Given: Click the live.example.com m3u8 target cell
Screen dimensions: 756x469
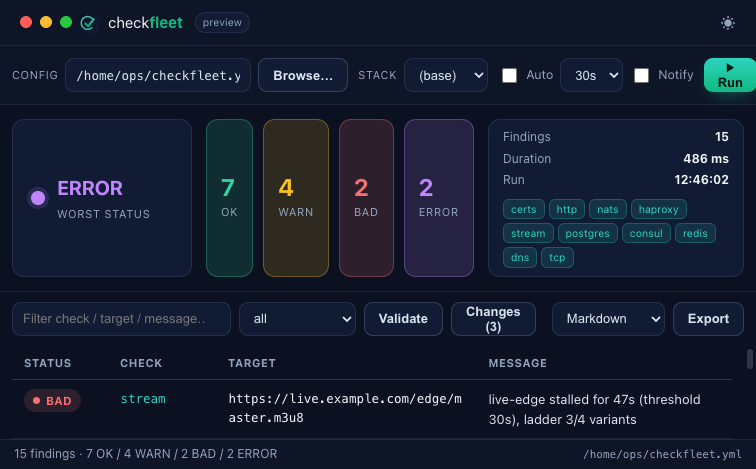Looking at the screenshot, I should pos(345,408).
